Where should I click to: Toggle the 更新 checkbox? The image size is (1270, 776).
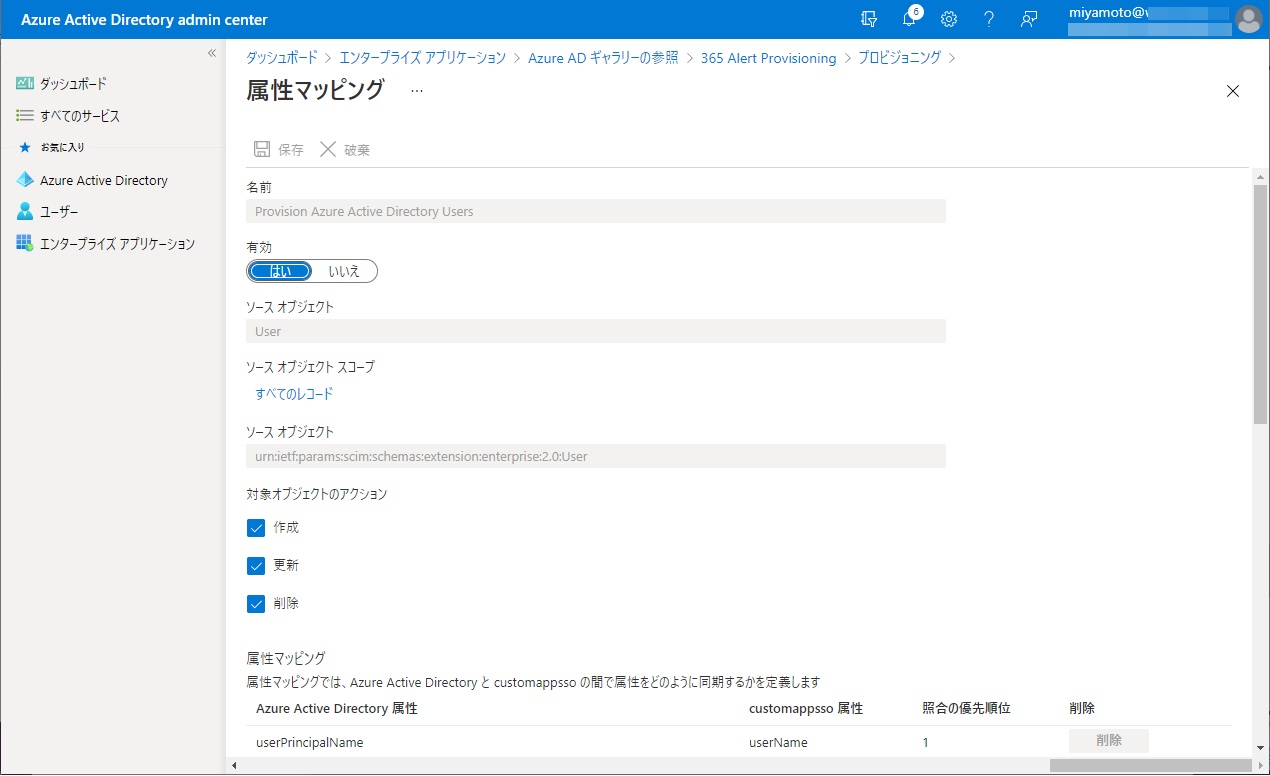[x=256, y=566]
